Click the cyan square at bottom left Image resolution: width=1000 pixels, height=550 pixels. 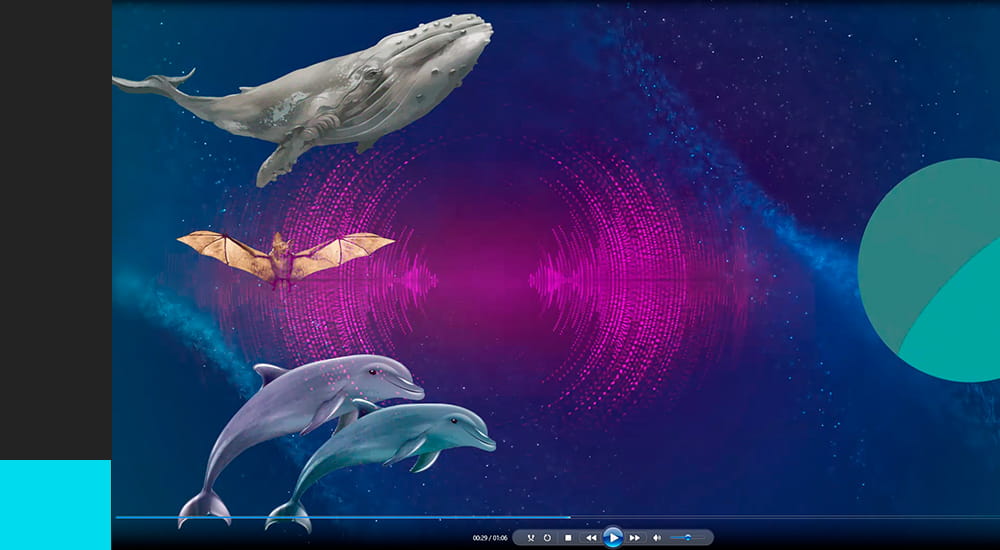coord(55,504)
